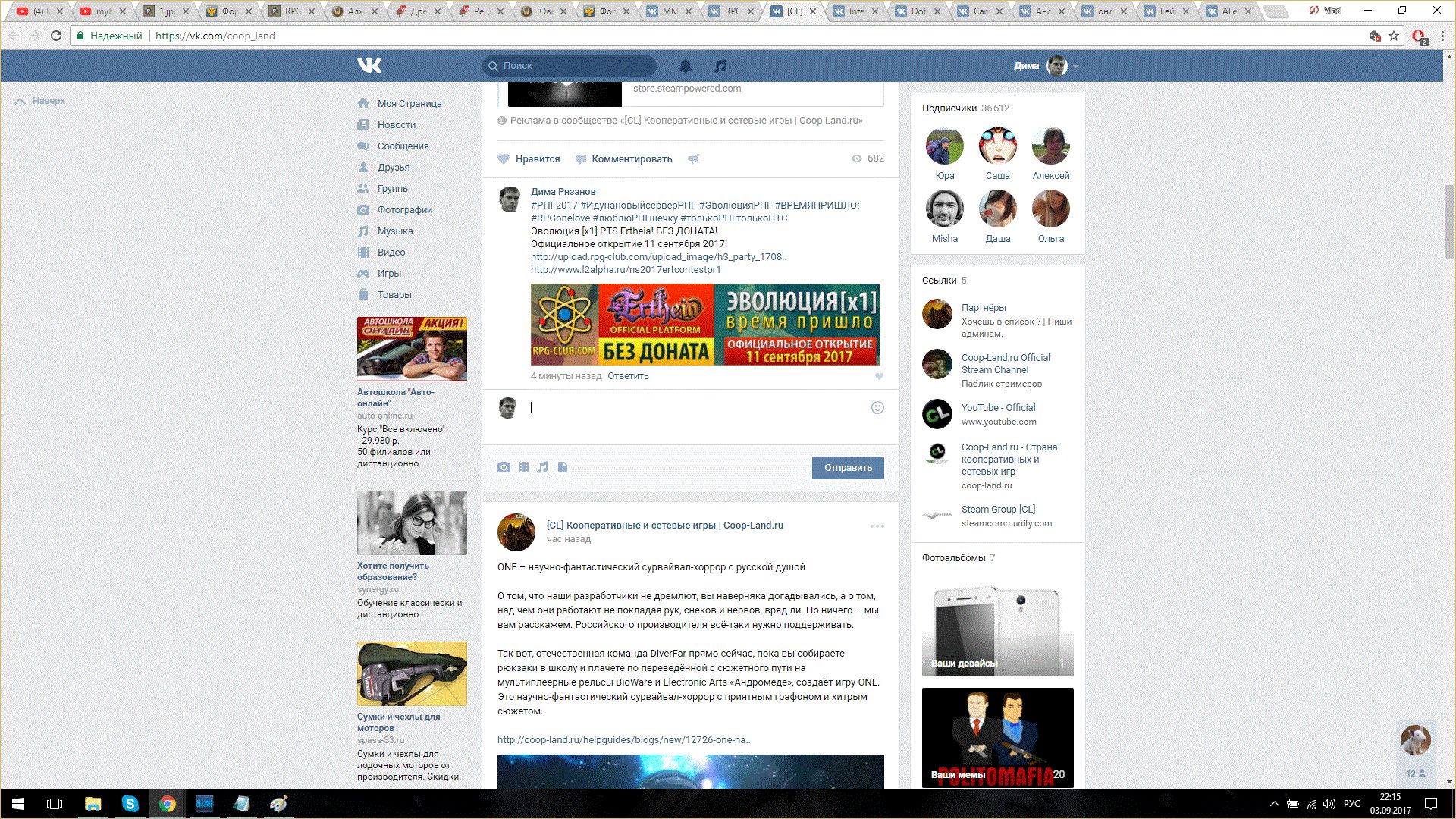Open the Эволюция x1 banner image
Screen dimensions: 1456x819
(x=705, y=325)
